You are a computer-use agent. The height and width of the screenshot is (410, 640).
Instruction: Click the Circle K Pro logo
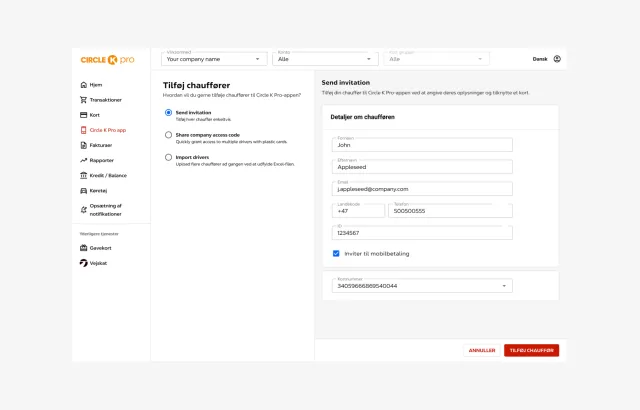[107, 60]
